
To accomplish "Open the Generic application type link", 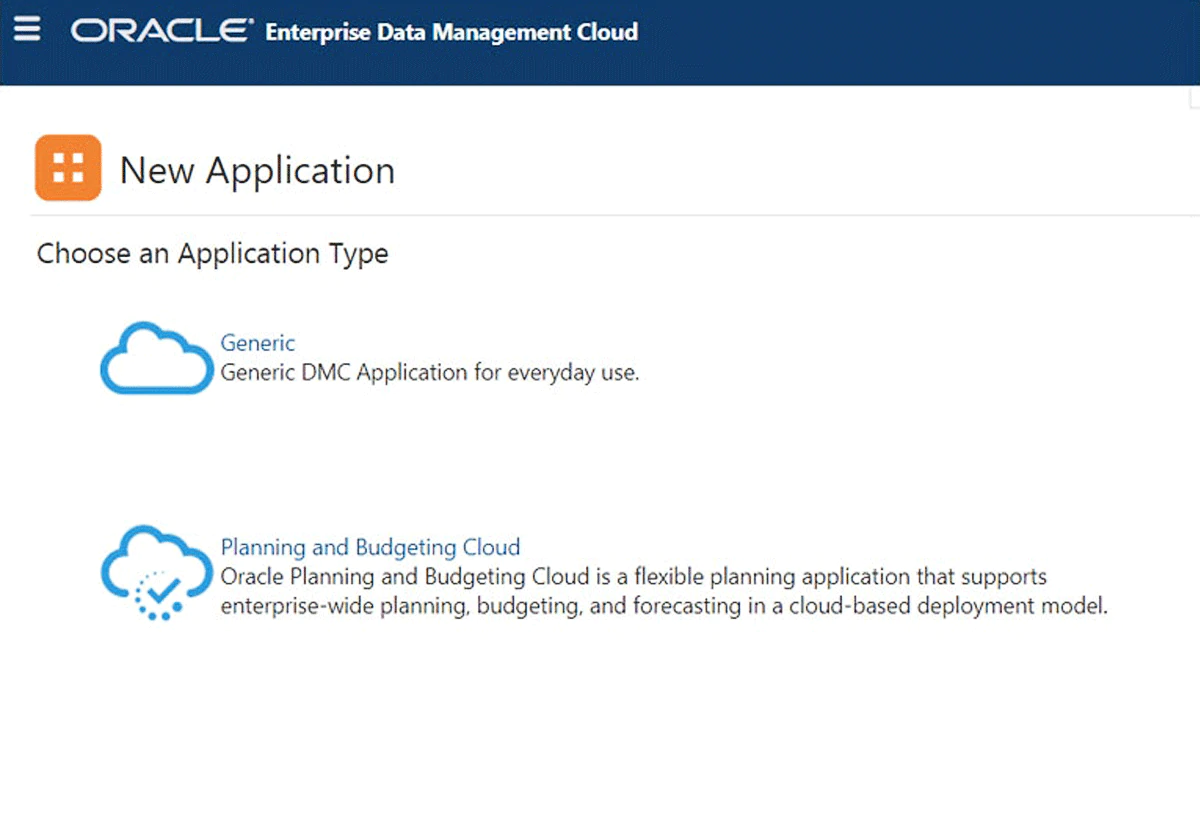I will click(x=257, y=343).
